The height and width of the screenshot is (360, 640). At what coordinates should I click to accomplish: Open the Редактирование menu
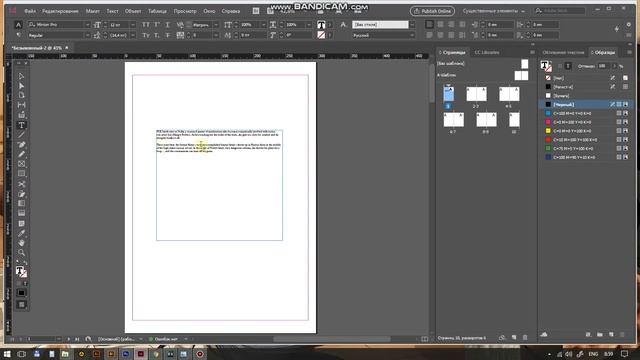[x=60, y=11]
